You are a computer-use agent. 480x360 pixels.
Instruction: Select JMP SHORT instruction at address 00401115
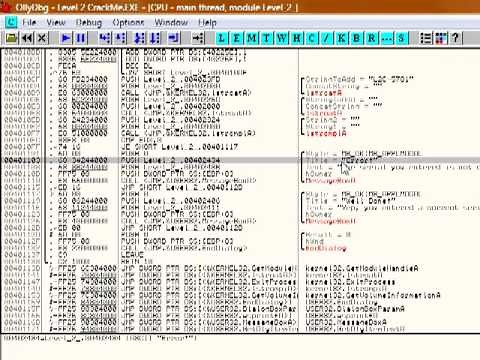point(182,187)
